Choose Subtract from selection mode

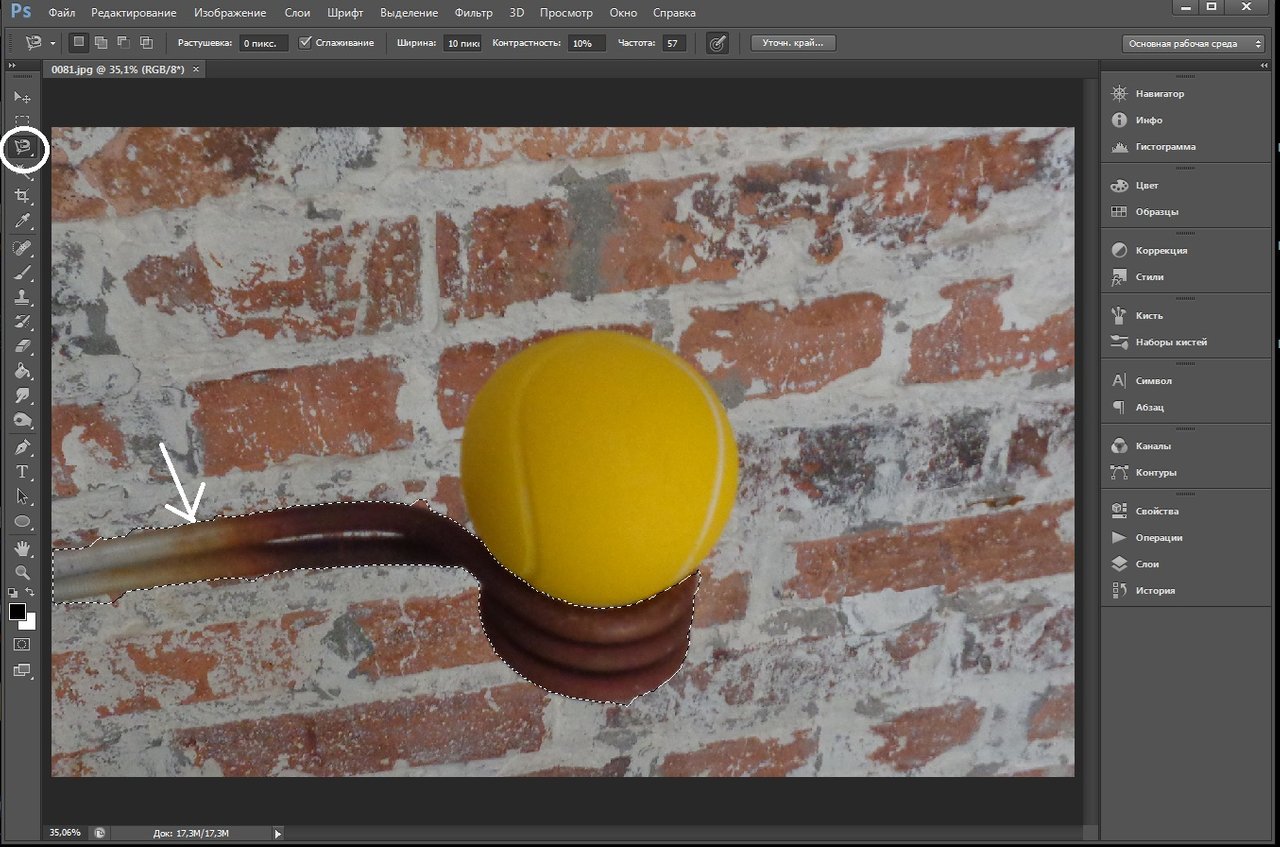(x=123, y=43)
